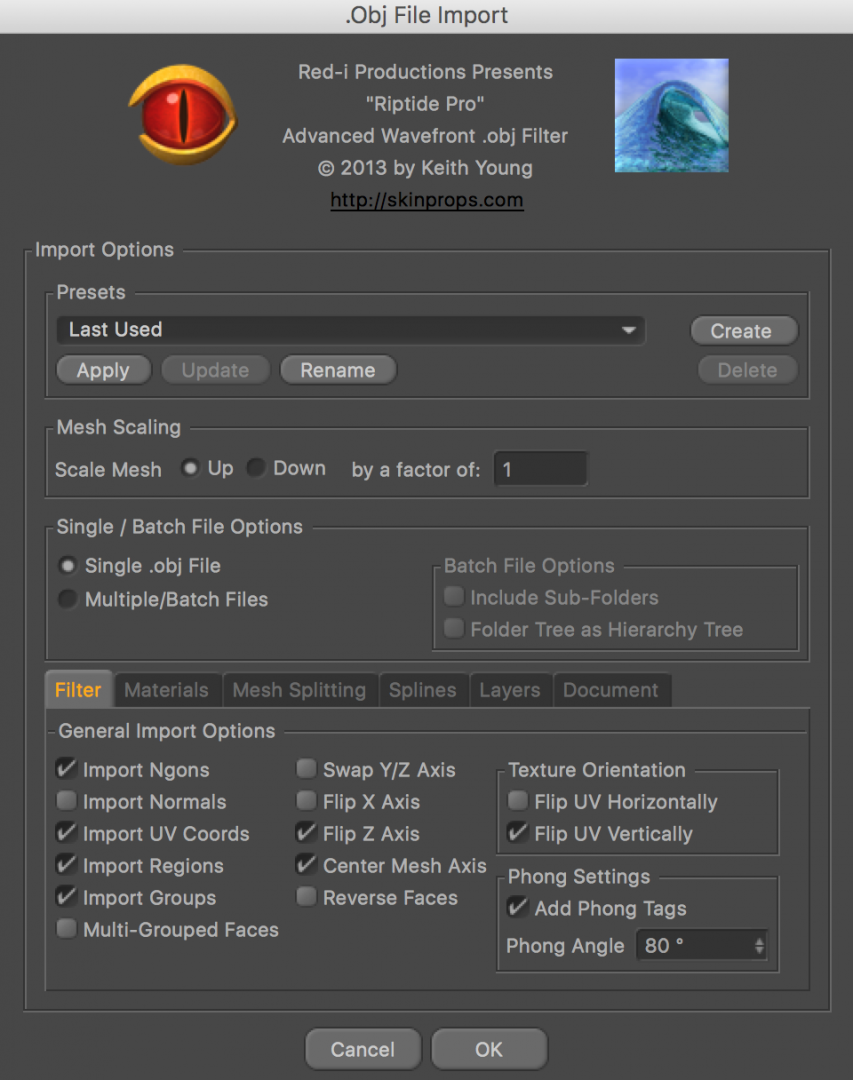The width and height of the screenshot is (853, 1080).
Task: Enable Reverse Faces checkbox
Action: coord(307,896)
